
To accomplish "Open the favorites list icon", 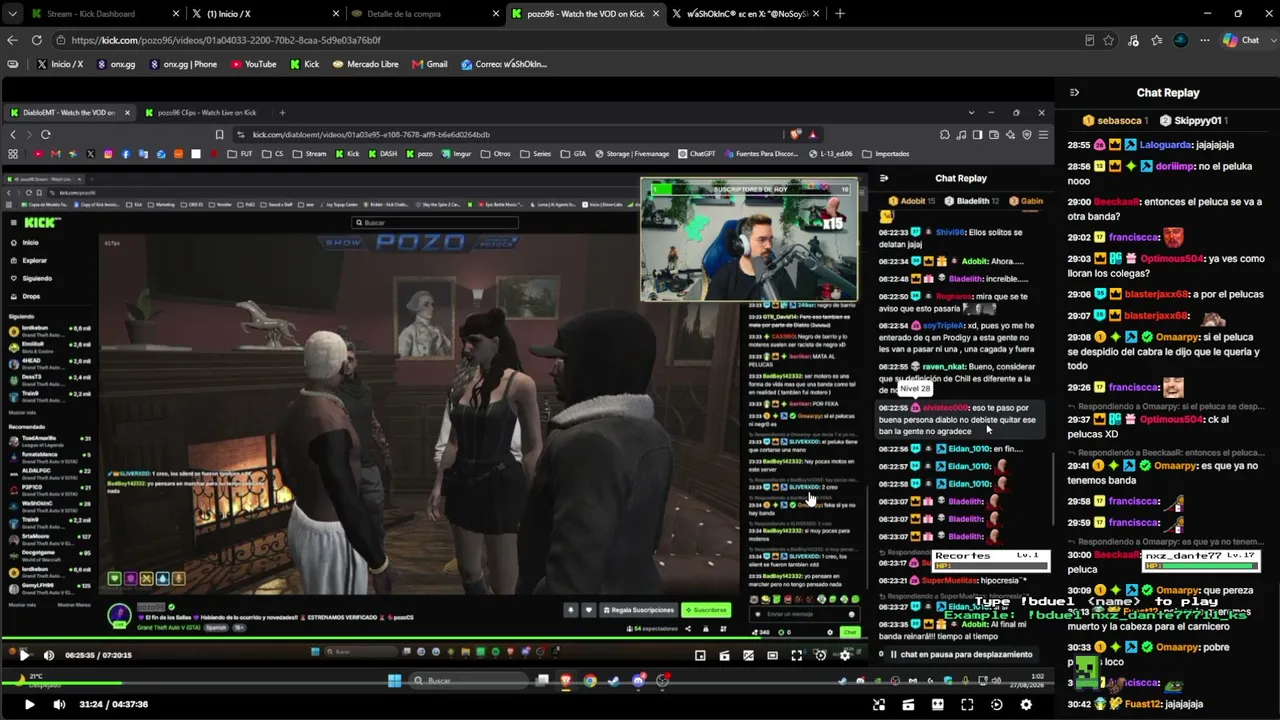I will [x=1157, y=40].
